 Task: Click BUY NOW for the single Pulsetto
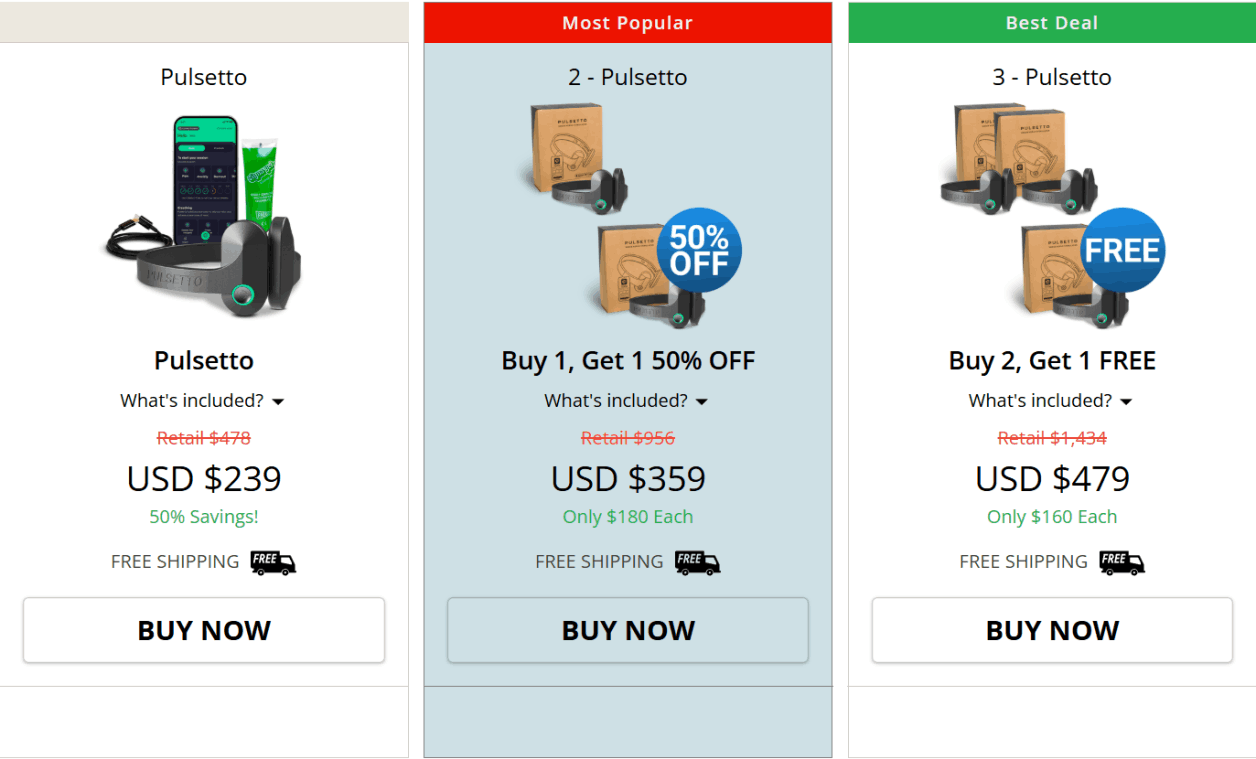click(204, 630)
